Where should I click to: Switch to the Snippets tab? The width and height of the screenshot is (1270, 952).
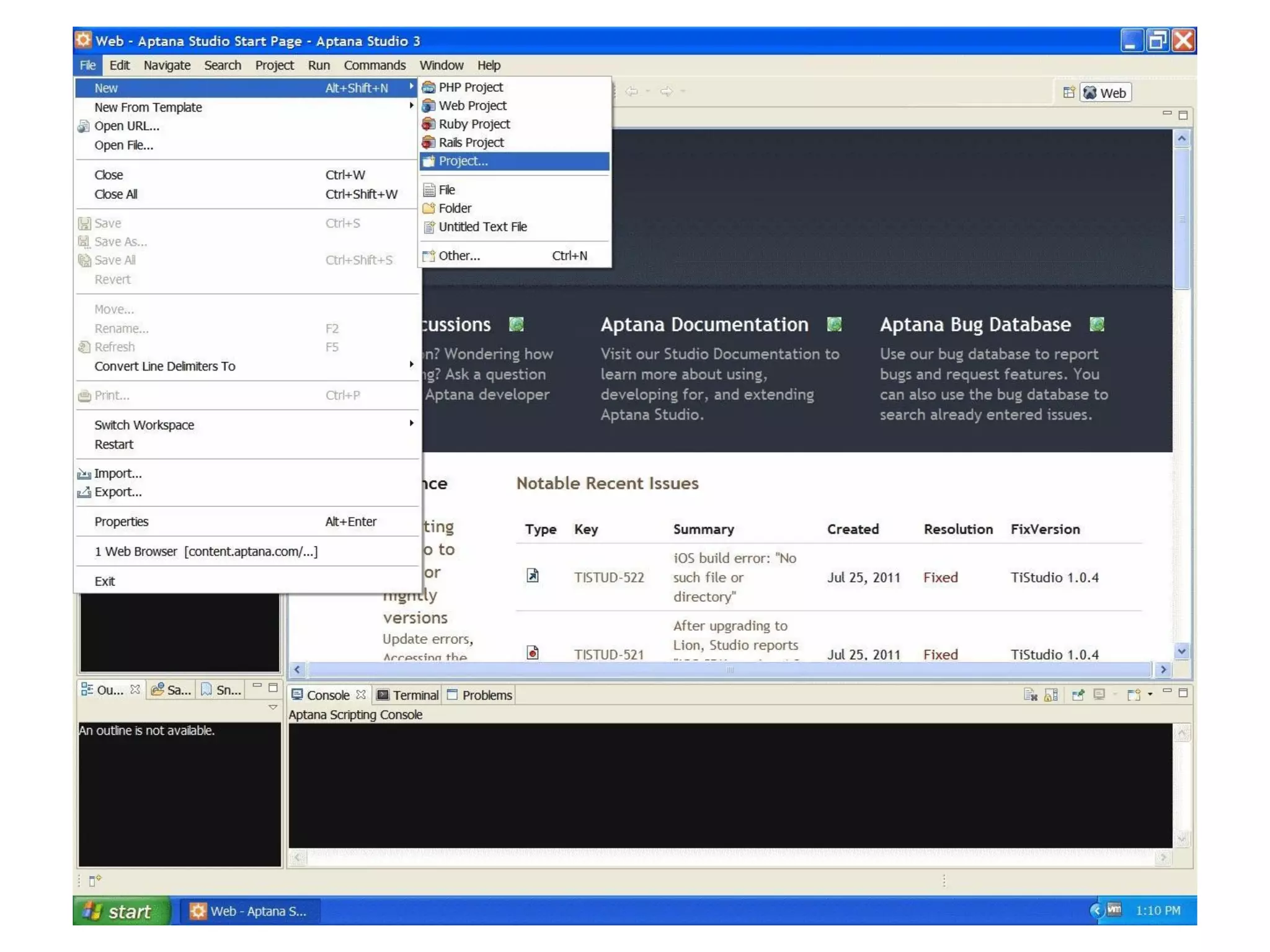[221, 690]
